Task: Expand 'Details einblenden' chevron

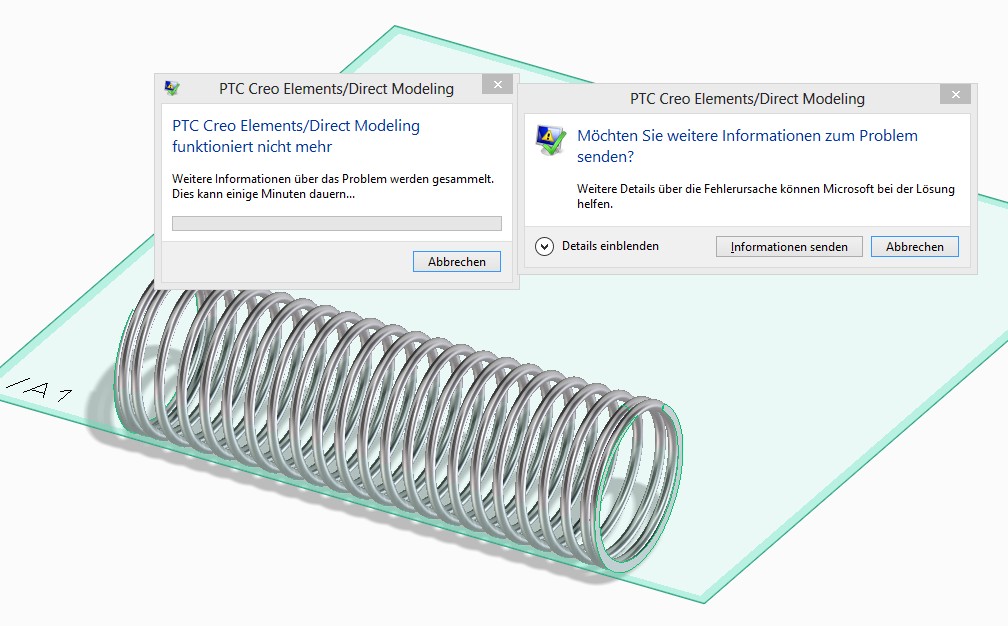Action: (x=544, y=246)
